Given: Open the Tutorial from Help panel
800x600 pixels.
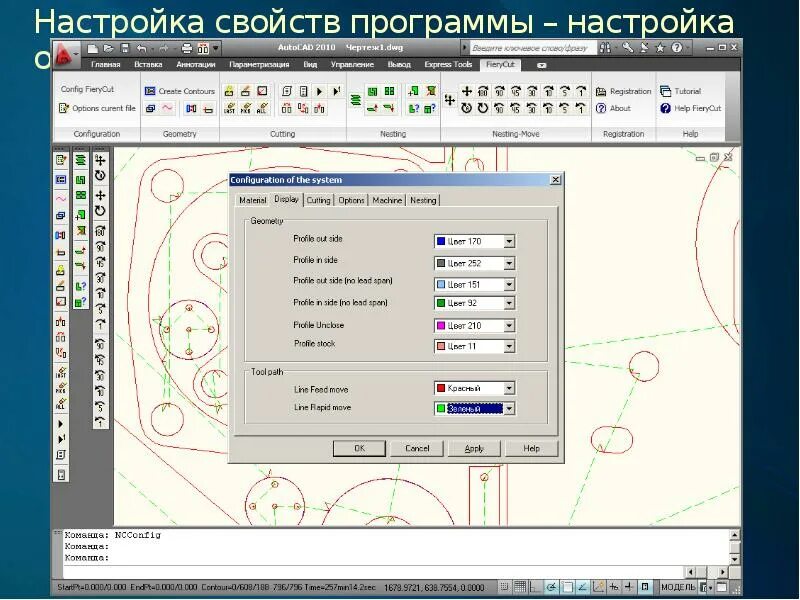Looking at the screenshot, I should click(x=681, y=91).
